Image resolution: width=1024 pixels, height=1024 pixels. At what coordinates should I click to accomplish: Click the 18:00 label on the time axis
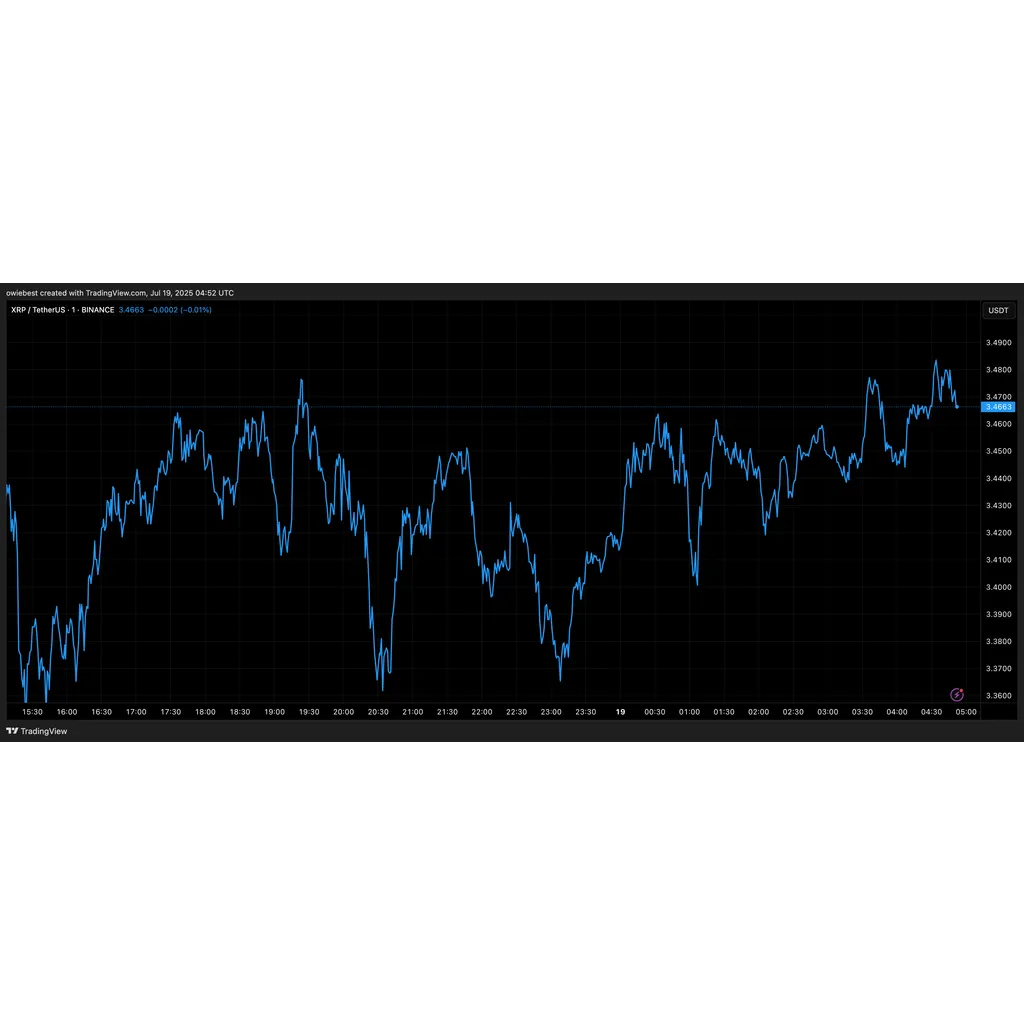coord(205,712)
